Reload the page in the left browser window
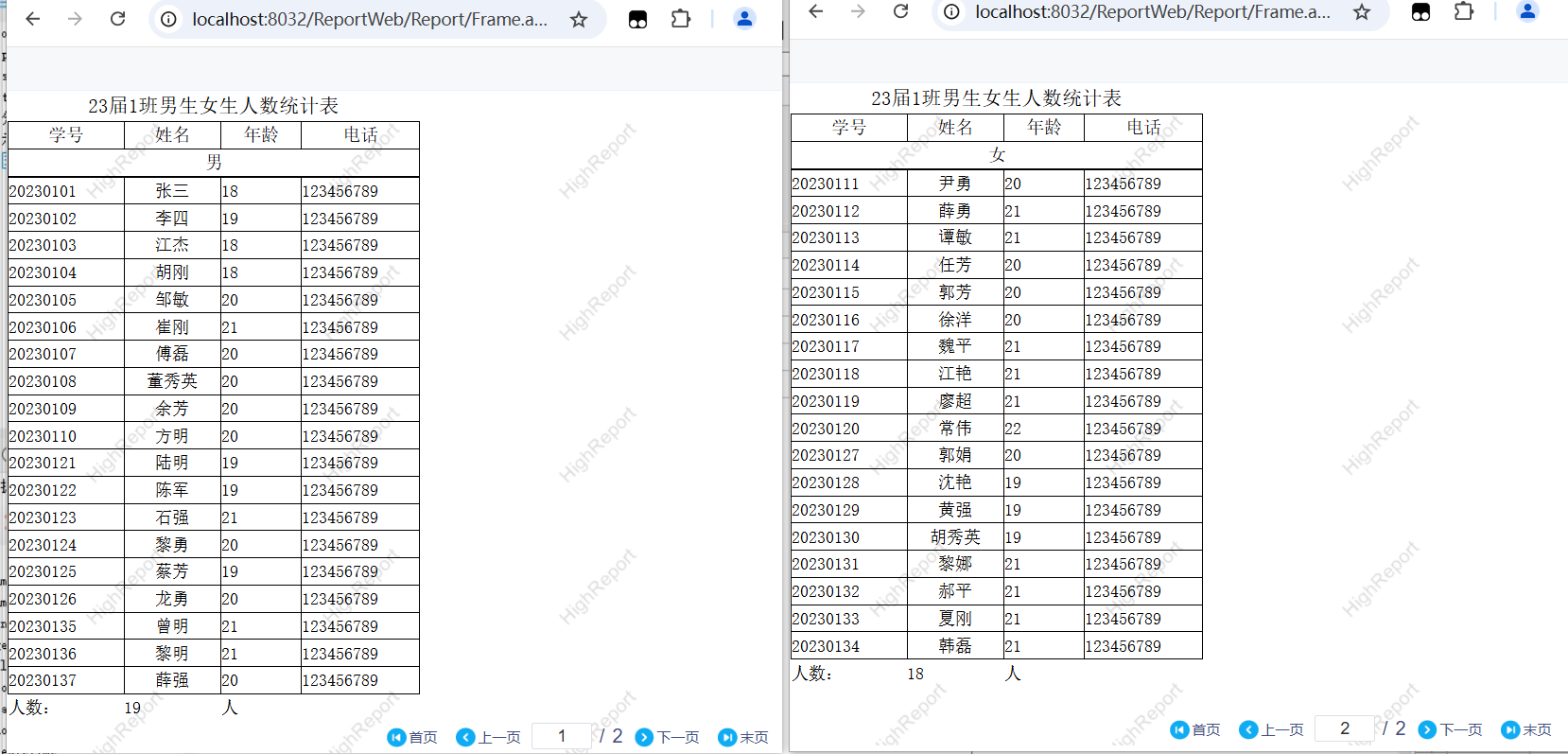1568x754 pixels. coord(117,19)
